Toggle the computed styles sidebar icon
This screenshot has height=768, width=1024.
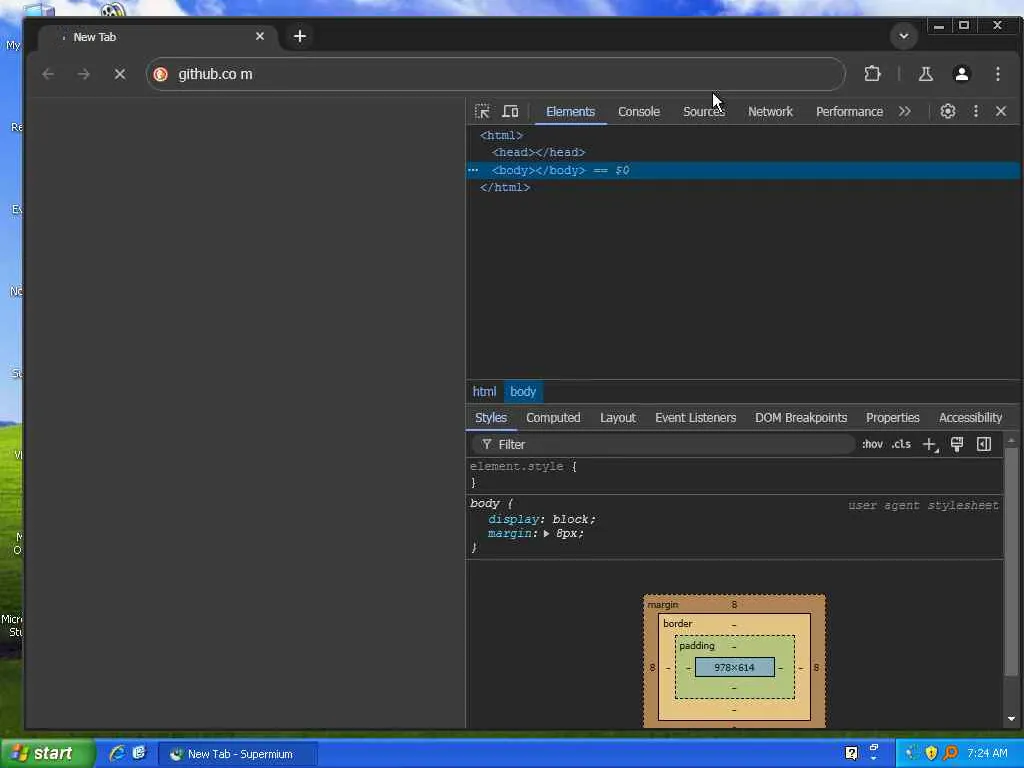click(x=984, y=444)
